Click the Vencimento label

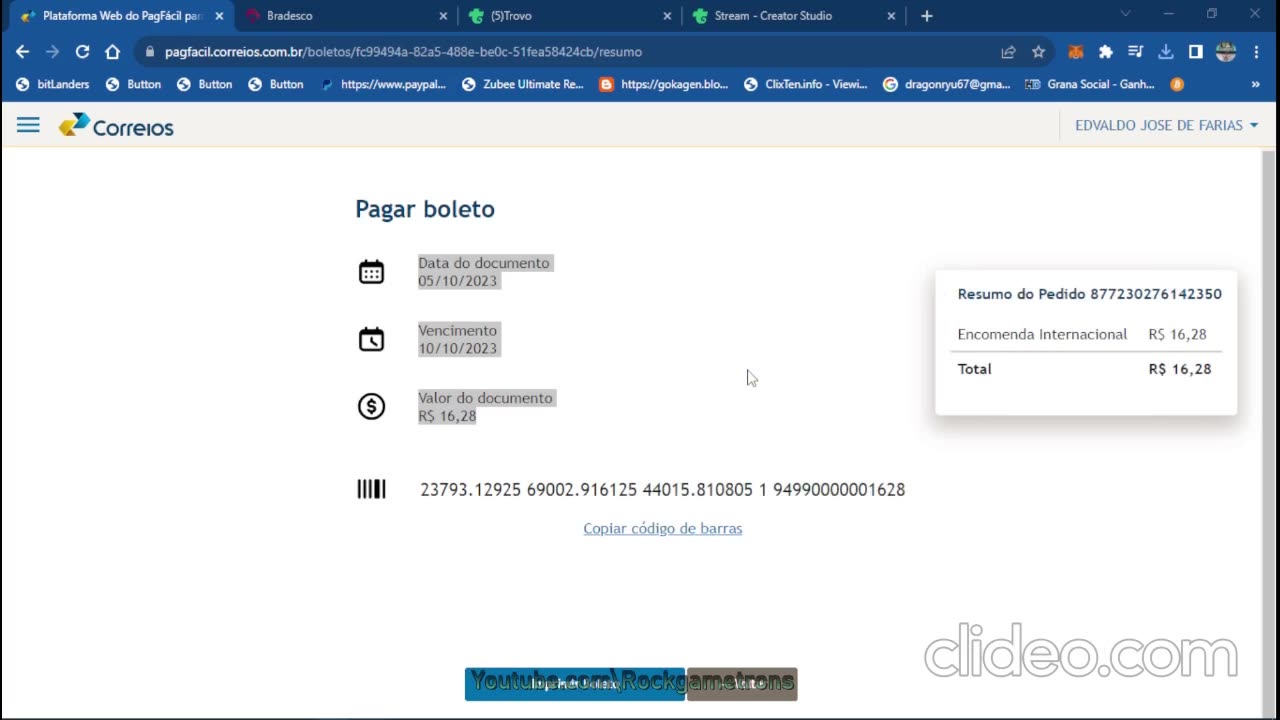(458, 330)
